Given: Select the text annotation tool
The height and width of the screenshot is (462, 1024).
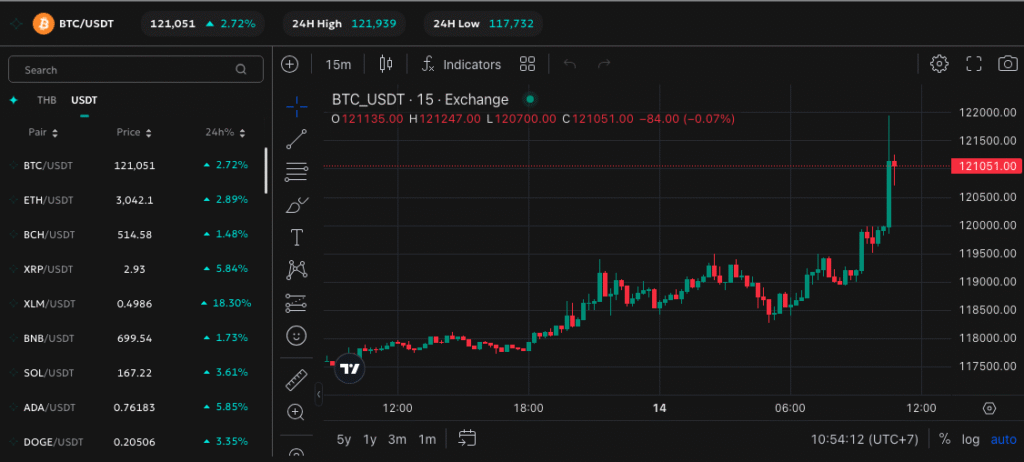Looking at the screenshot, I should (x=296, y=237).
